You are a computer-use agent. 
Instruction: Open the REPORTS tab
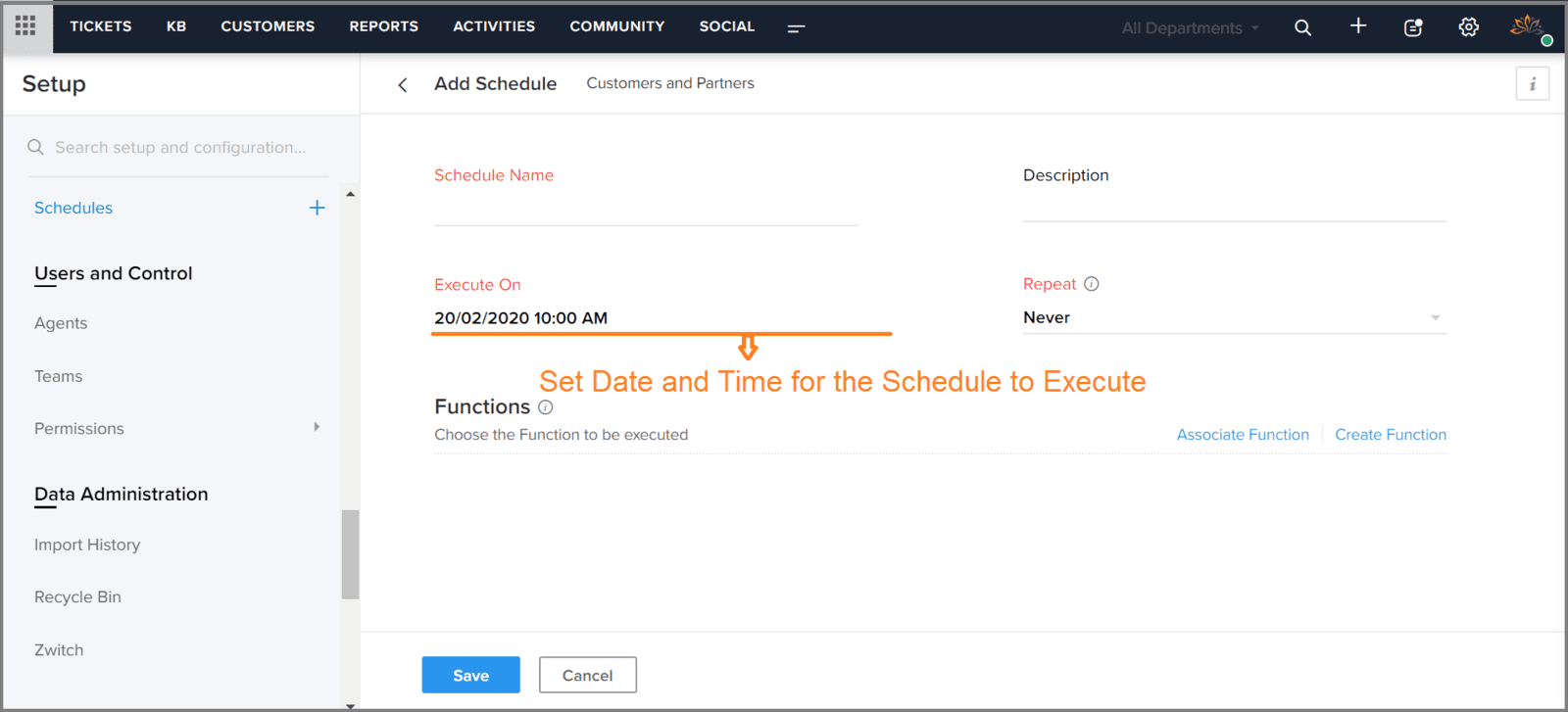[x=384, y=26]
